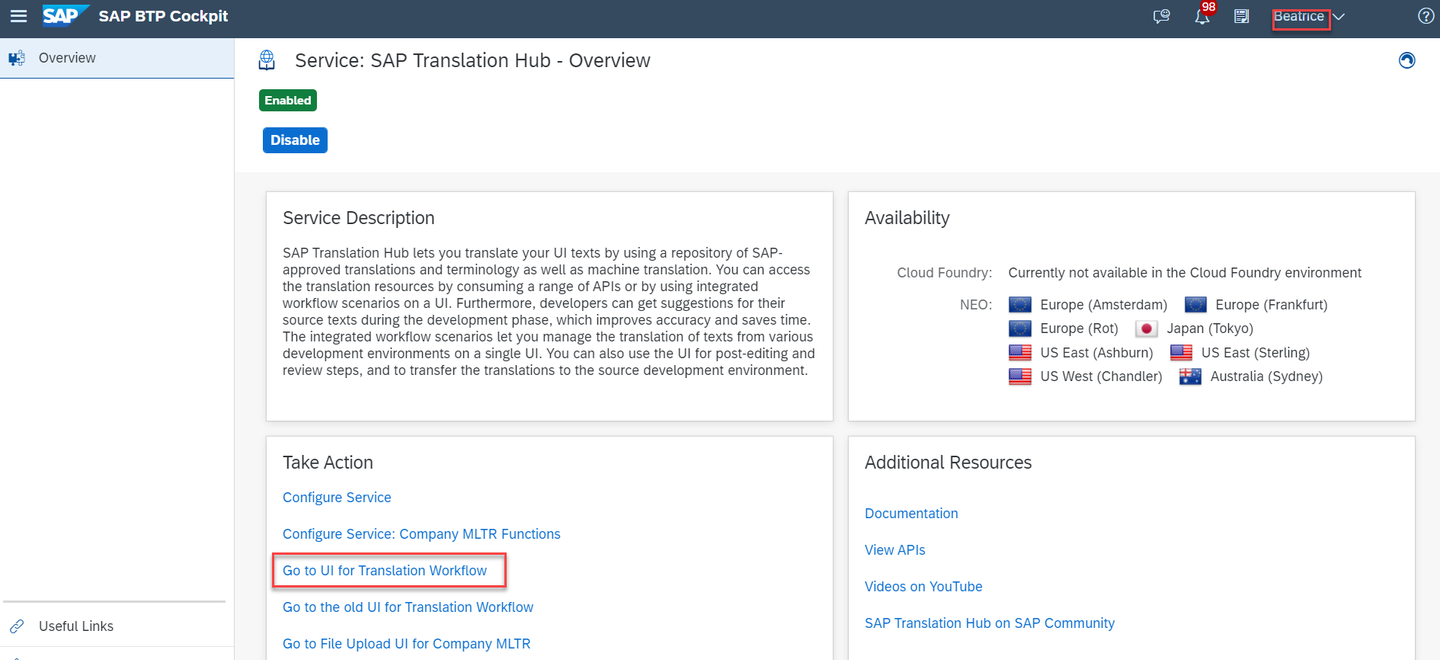Open the news panel icon in header

point(1242,16)
